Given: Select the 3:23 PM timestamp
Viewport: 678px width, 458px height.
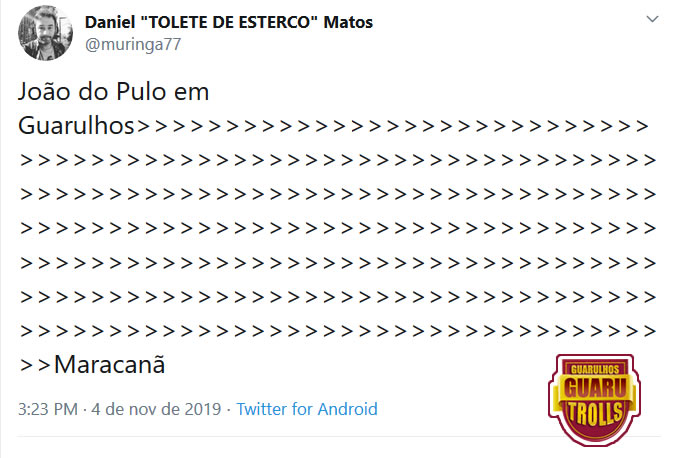Looking at the screenshot, I should 48,409.
